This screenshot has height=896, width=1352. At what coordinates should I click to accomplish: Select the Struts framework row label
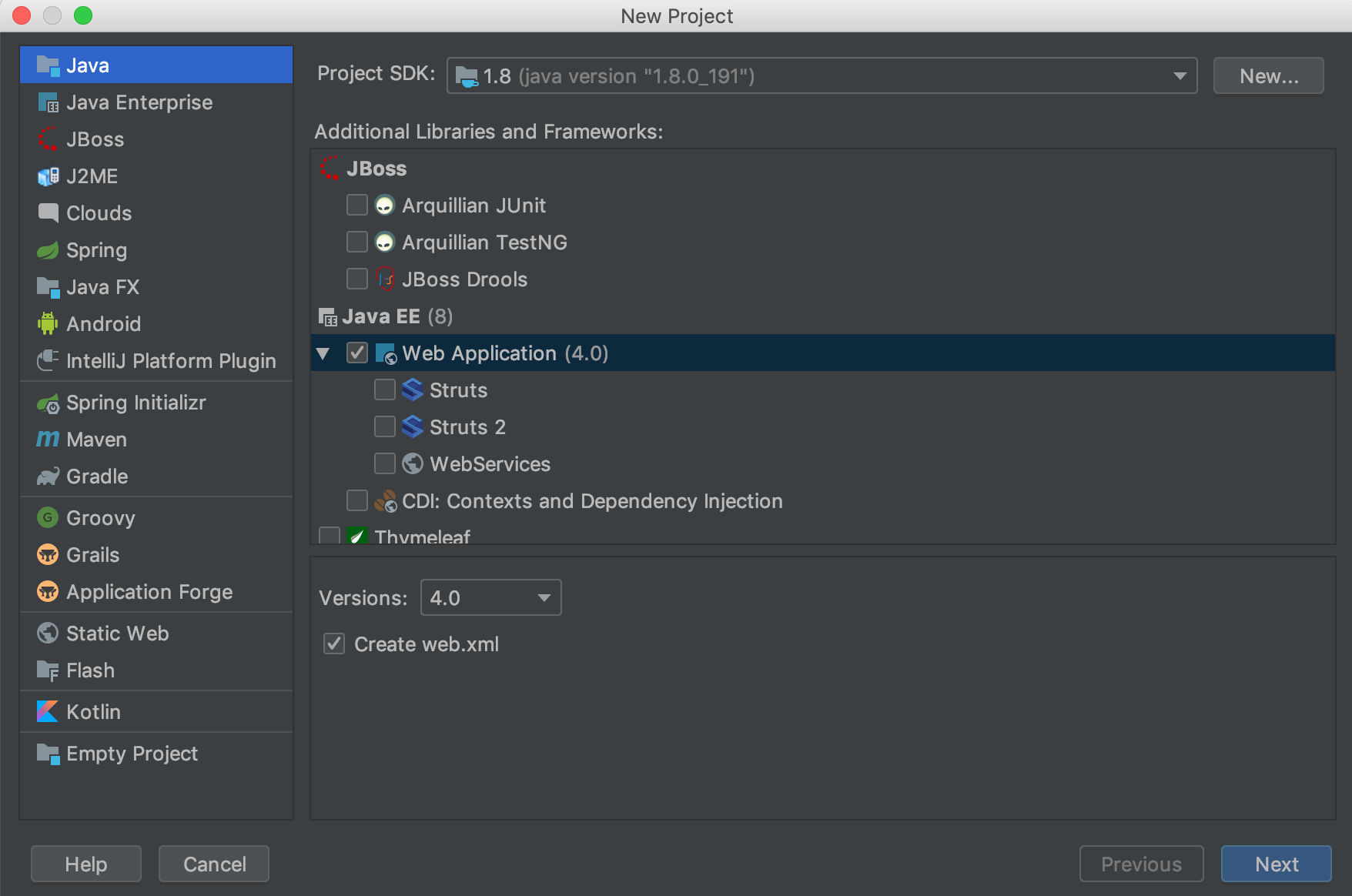[x=458, y=390]
